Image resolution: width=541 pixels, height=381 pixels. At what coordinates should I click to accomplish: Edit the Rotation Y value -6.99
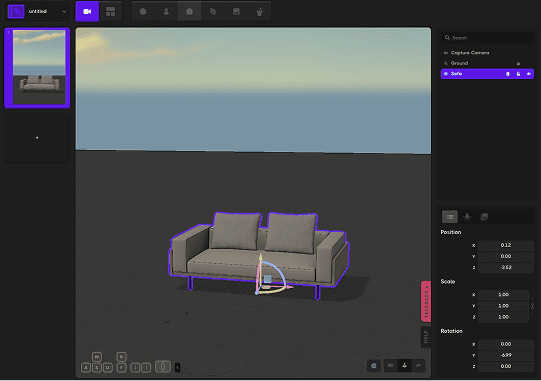[506, 355]
